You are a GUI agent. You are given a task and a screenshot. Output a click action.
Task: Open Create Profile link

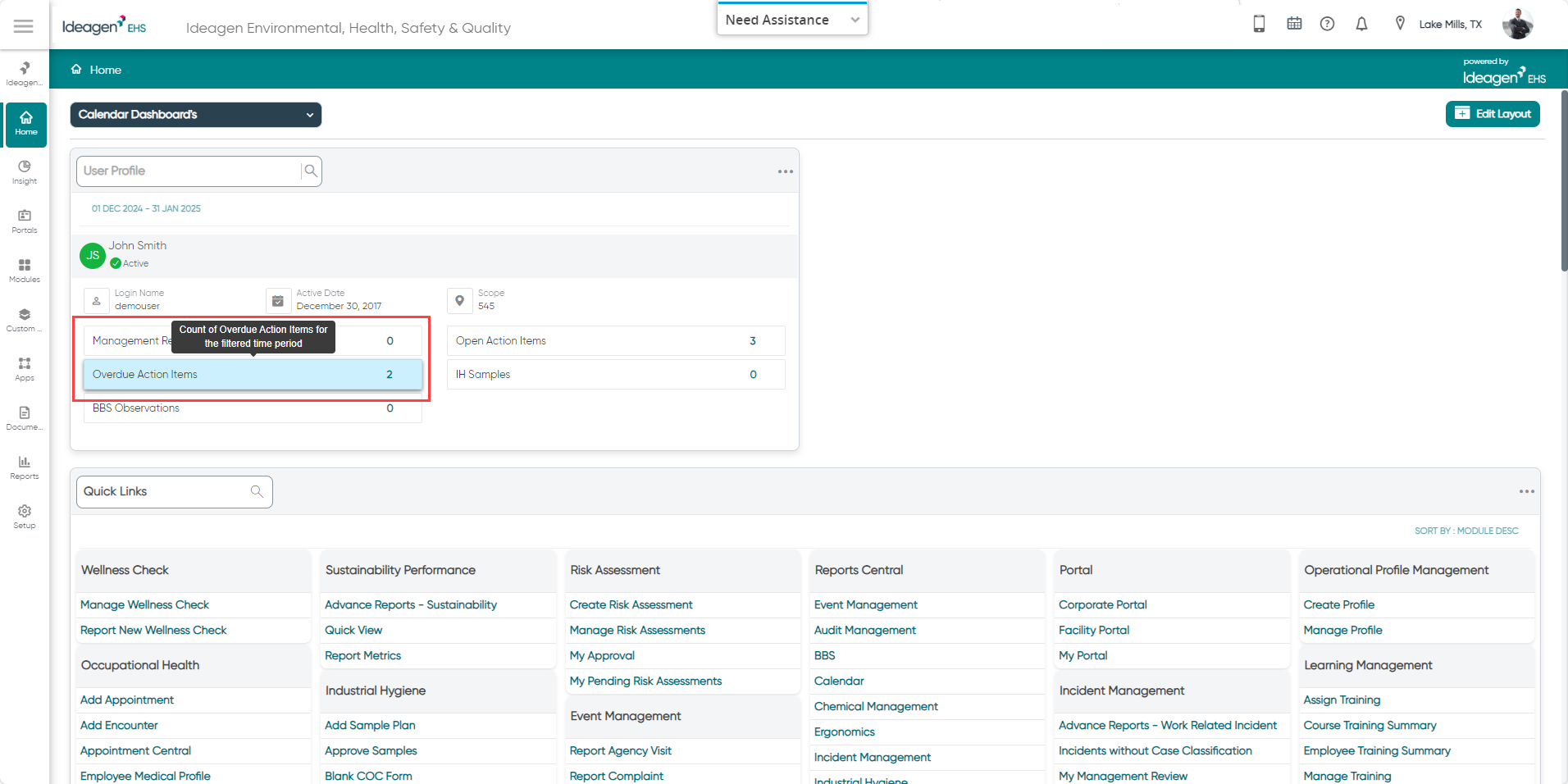coord(1338,604)
